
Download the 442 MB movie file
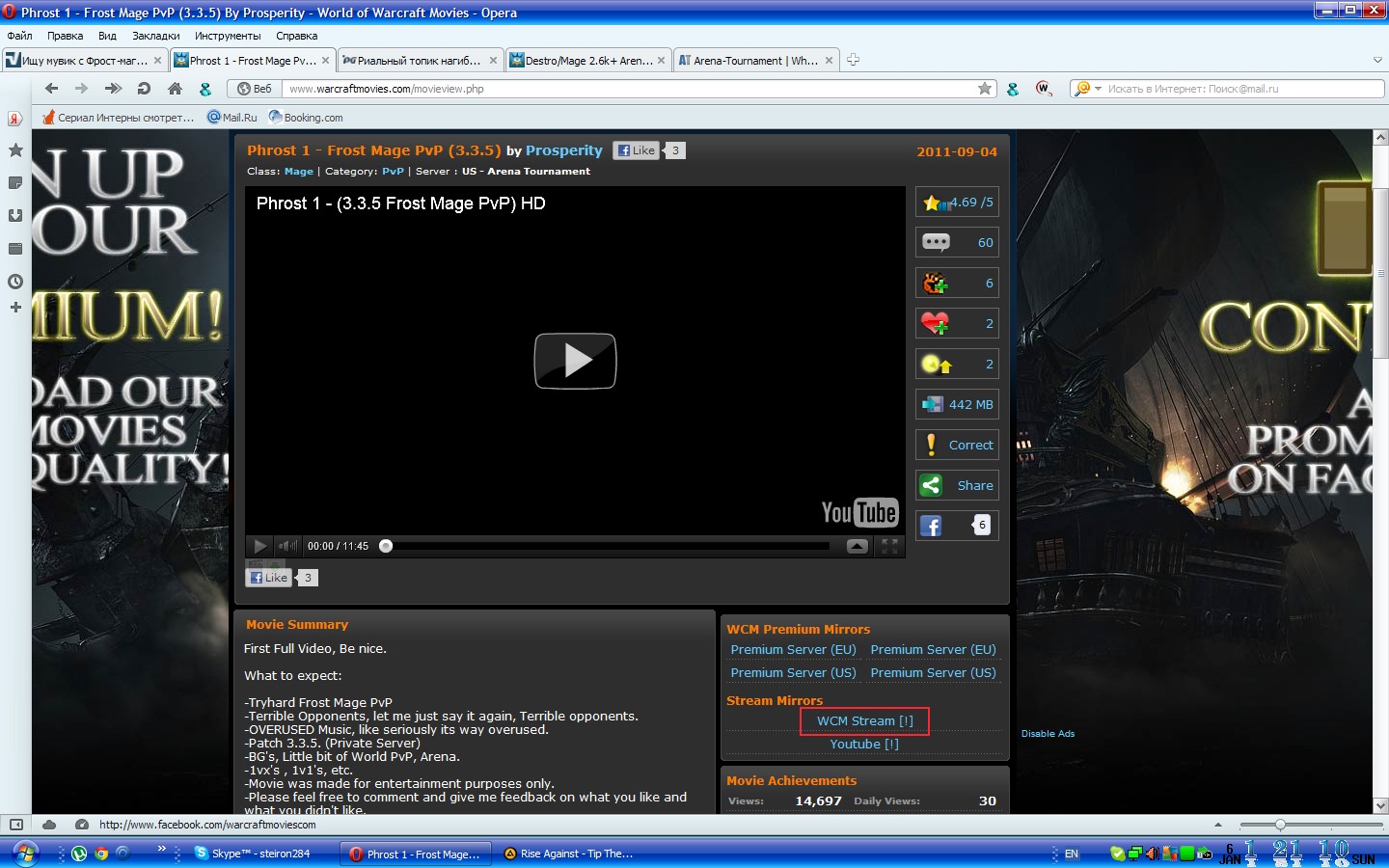[957, 405]
